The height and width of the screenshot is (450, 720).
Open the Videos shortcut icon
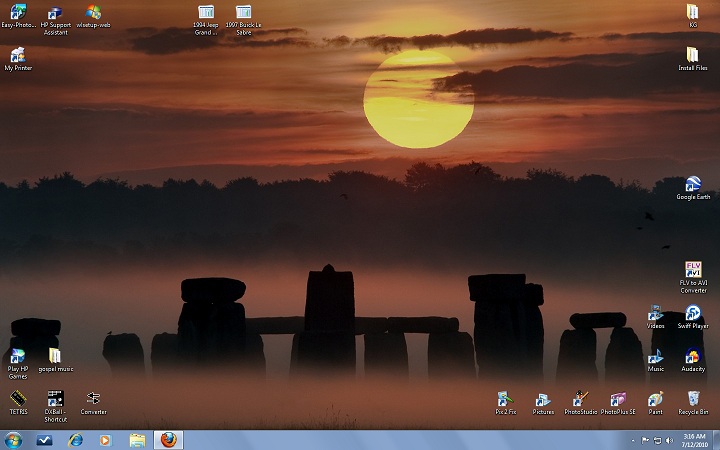click(x=655, y=317)
